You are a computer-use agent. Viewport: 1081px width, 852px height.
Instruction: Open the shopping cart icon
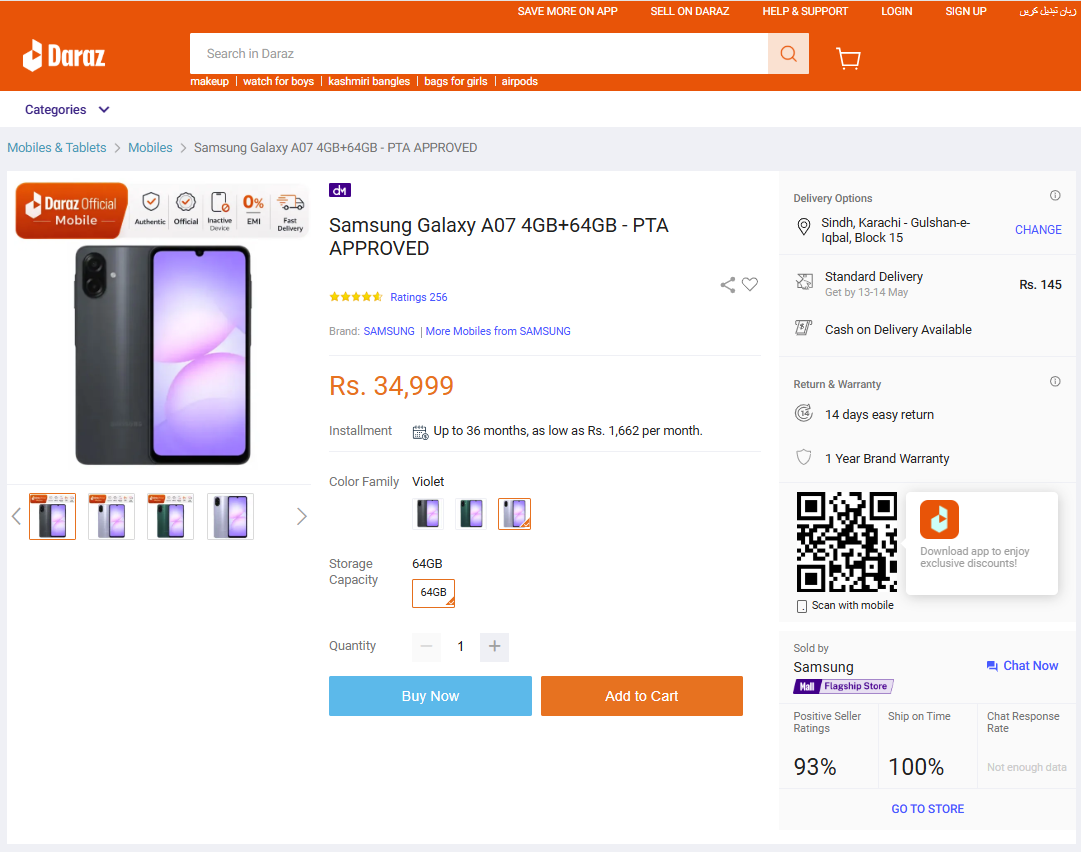[x=848, y=59]
